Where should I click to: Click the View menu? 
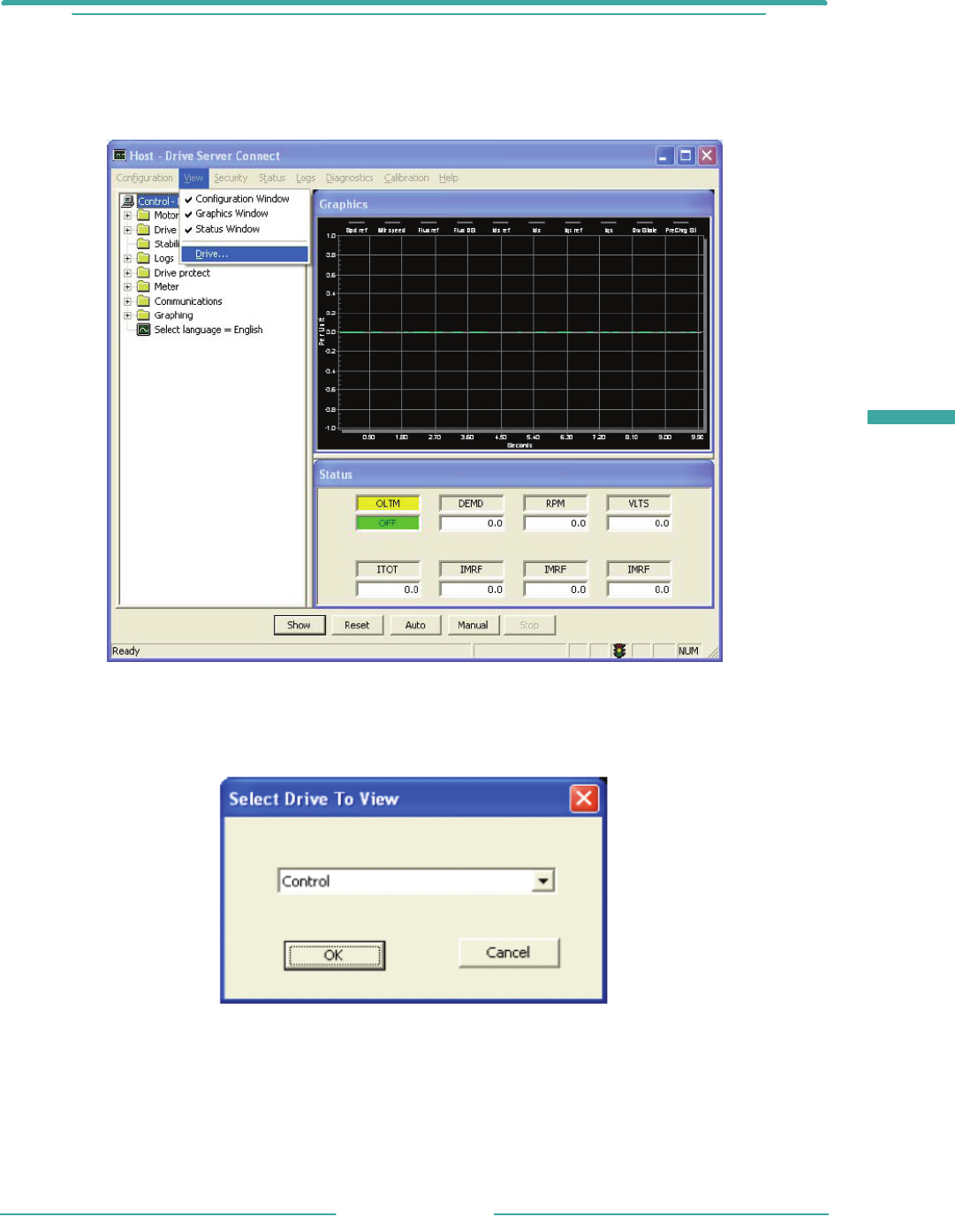point(193,178)
